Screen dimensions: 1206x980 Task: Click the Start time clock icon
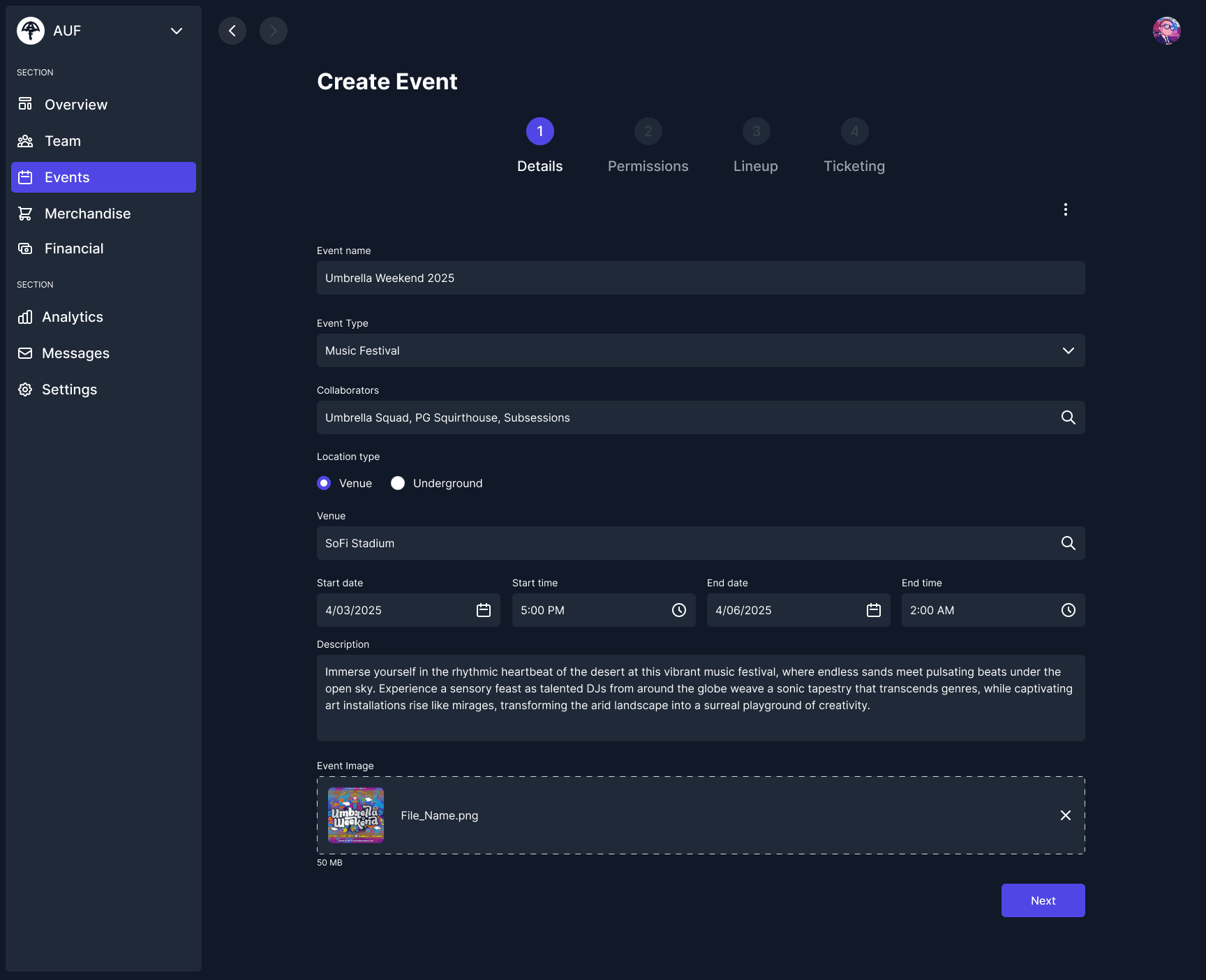[x=678, y=610]
